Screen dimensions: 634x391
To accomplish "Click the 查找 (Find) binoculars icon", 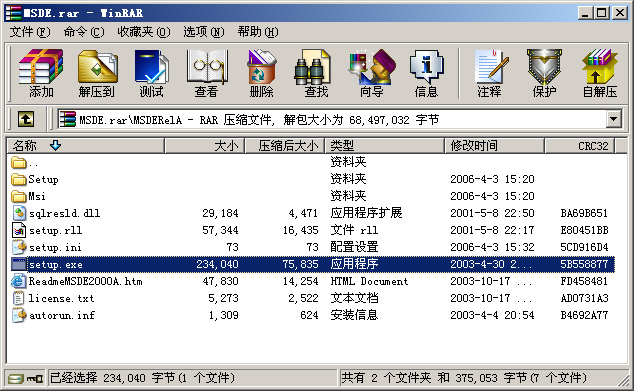I will click(x=316, y=73).
